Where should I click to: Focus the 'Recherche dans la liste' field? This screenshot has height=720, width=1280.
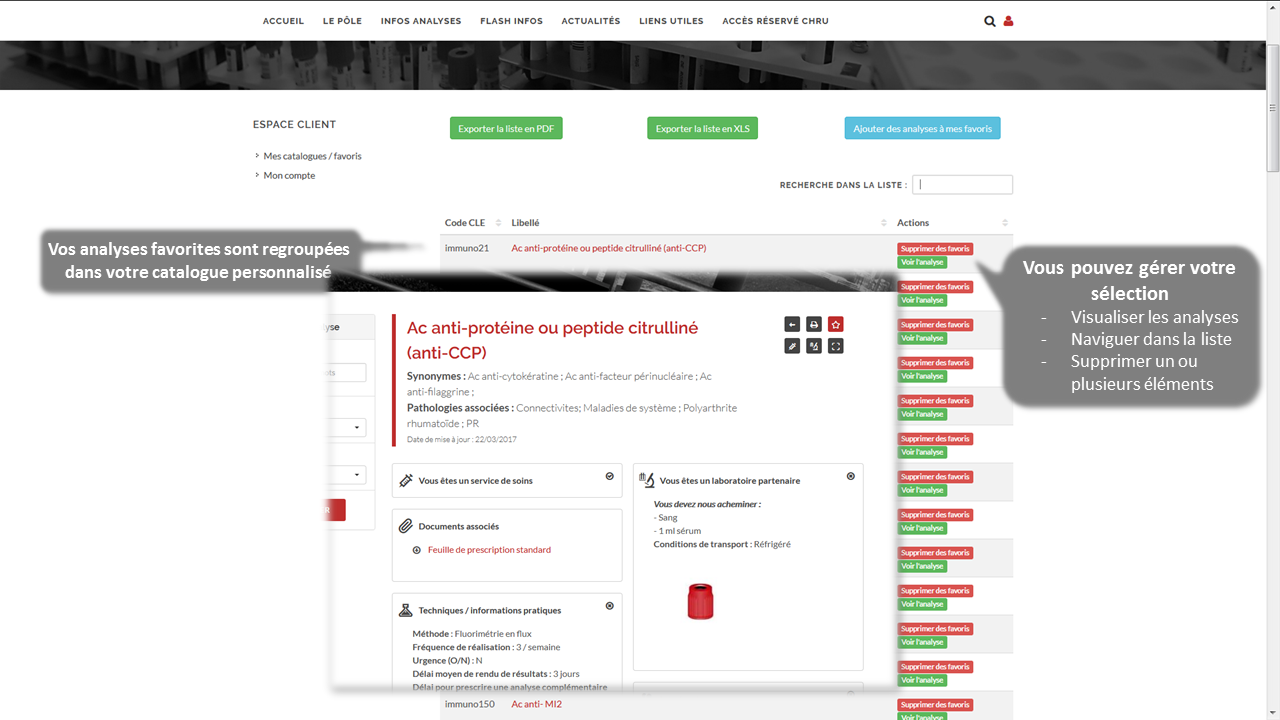(962, 185)
